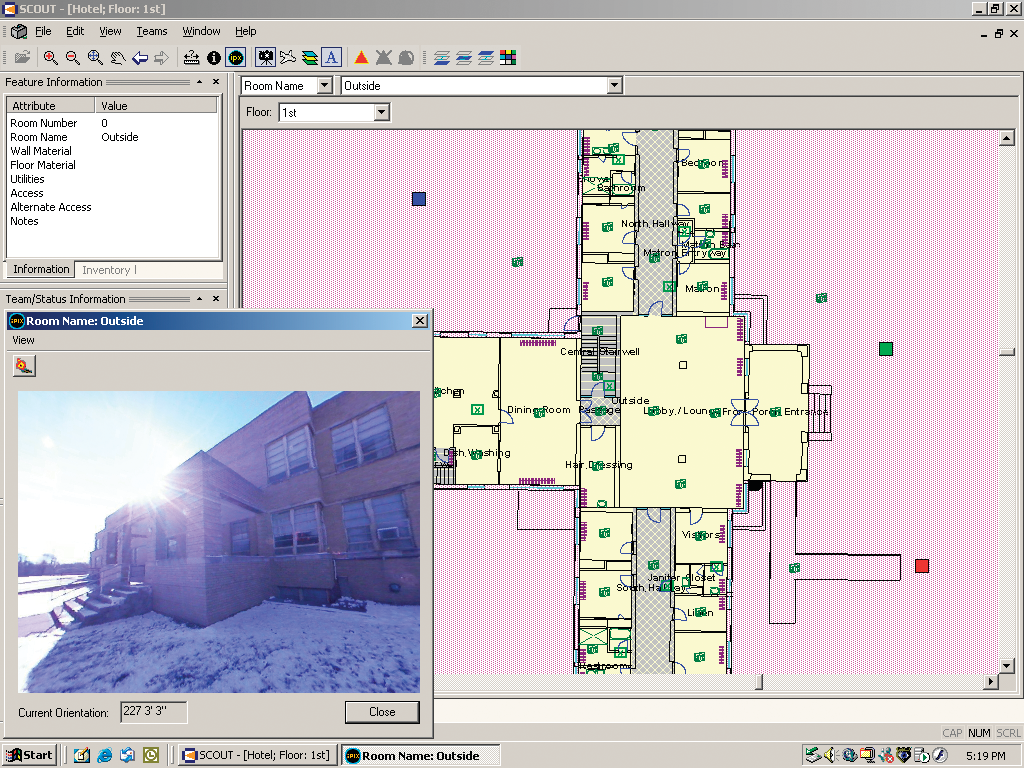Go back with the blue left arrow
This screenshot has width=1024, height=768.
140,58
